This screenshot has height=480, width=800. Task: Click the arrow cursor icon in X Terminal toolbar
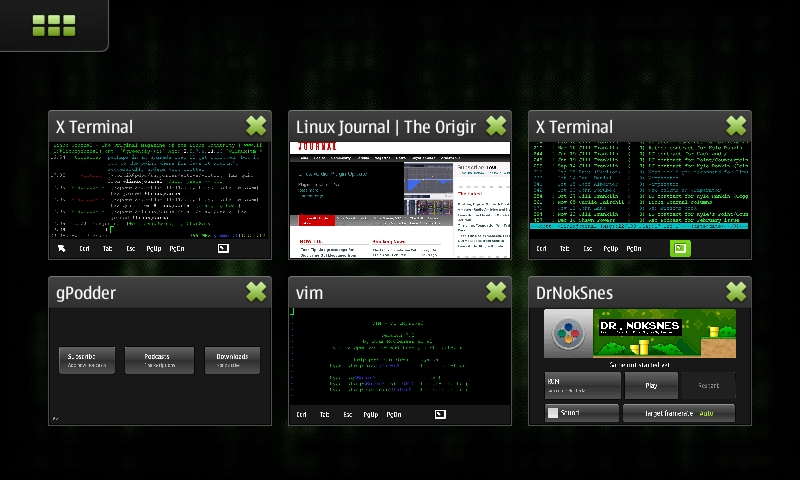click(61, 248)
